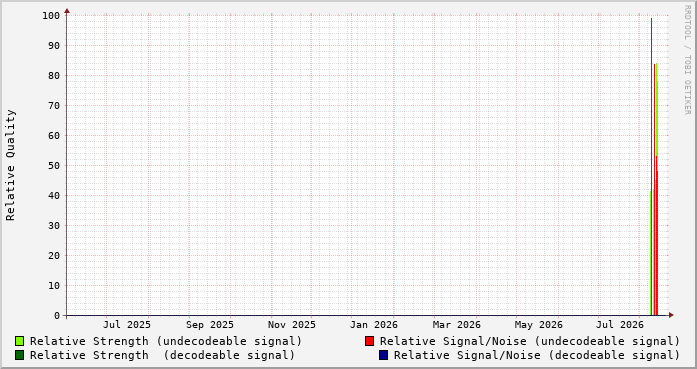
Task: Click the May 2026 x-axis label
Action: (x=538, y=325)
